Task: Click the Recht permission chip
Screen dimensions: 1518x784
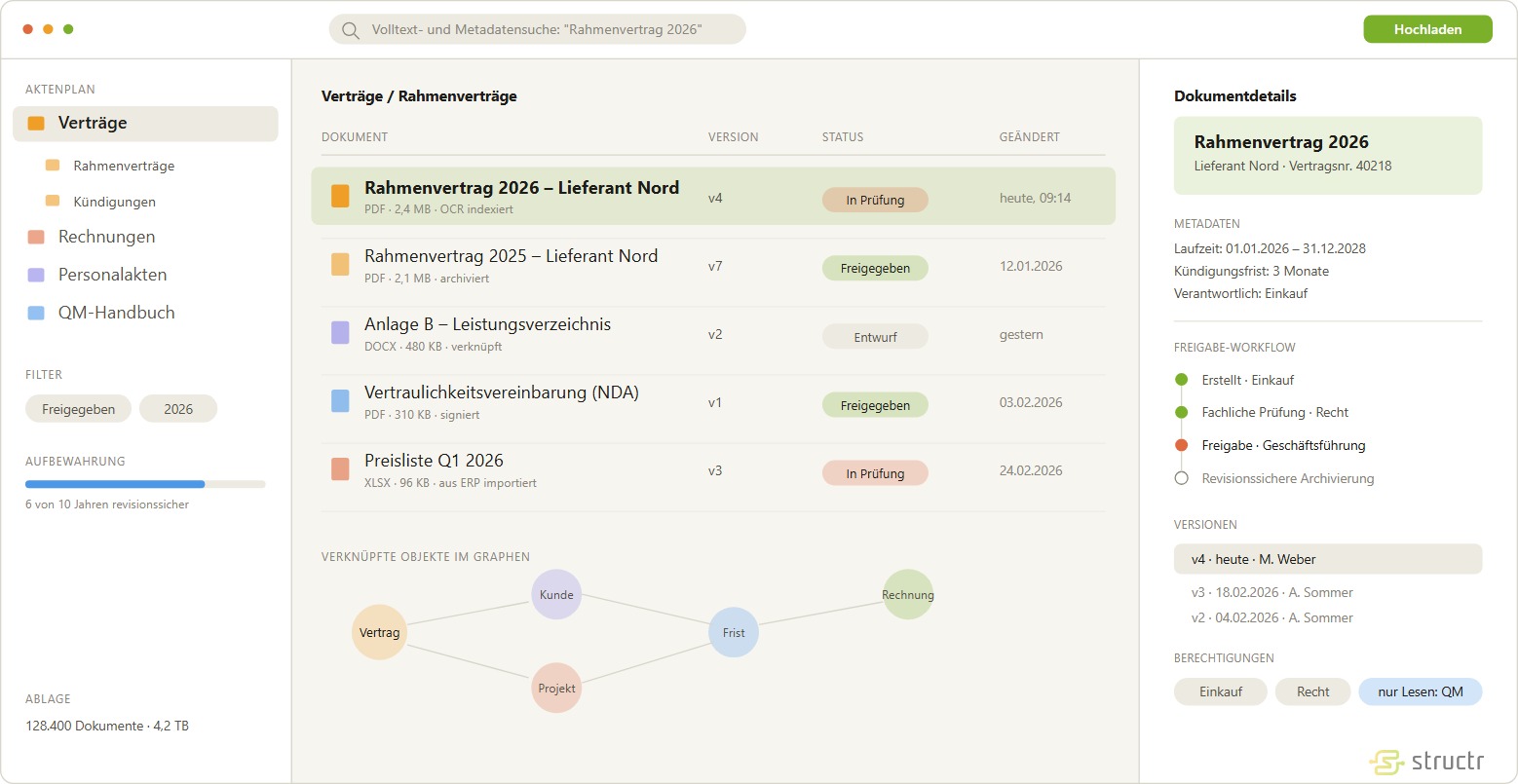Action: pos(1312,691)
